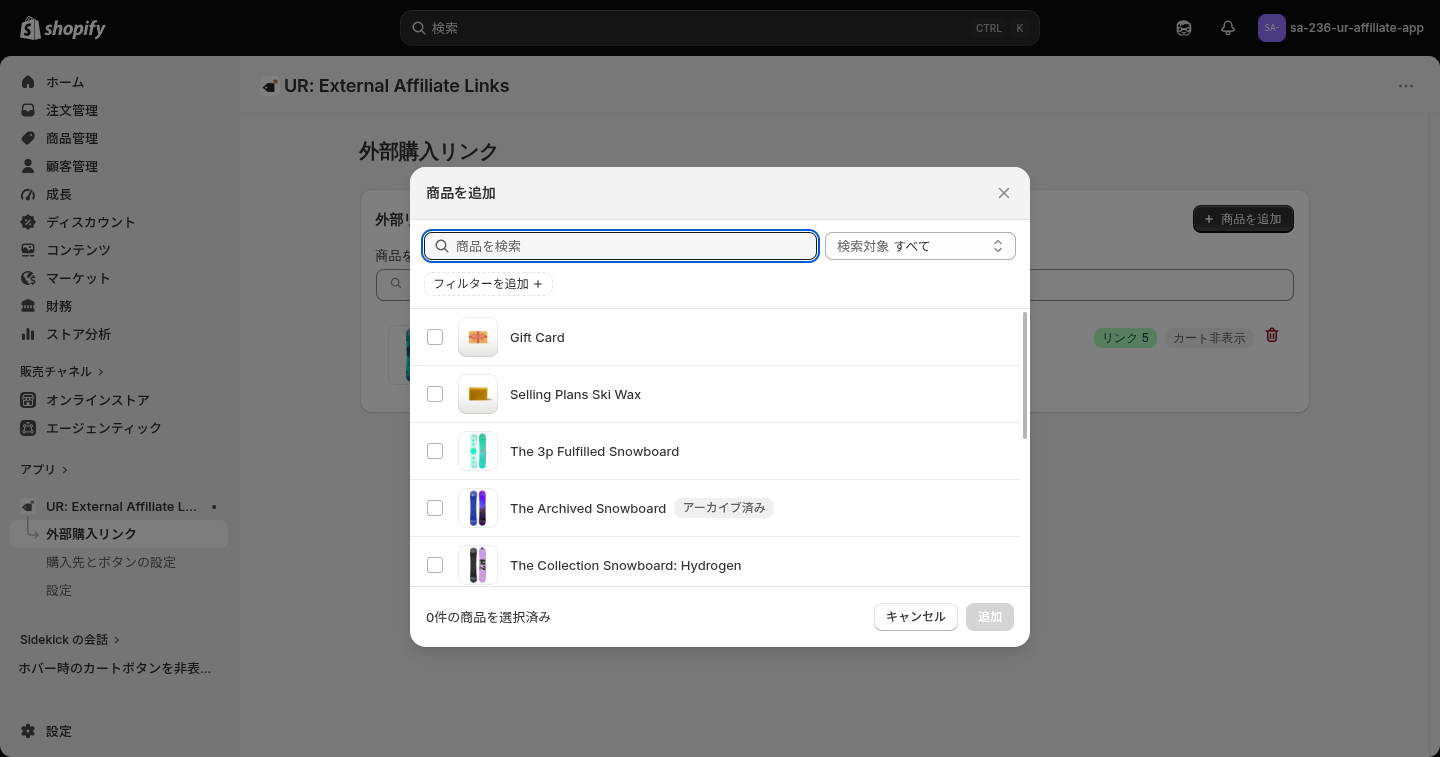Screen dimensions: 1440x757
Task: Click the 顧客管理 person icon
Action: [x=28, y=166]
